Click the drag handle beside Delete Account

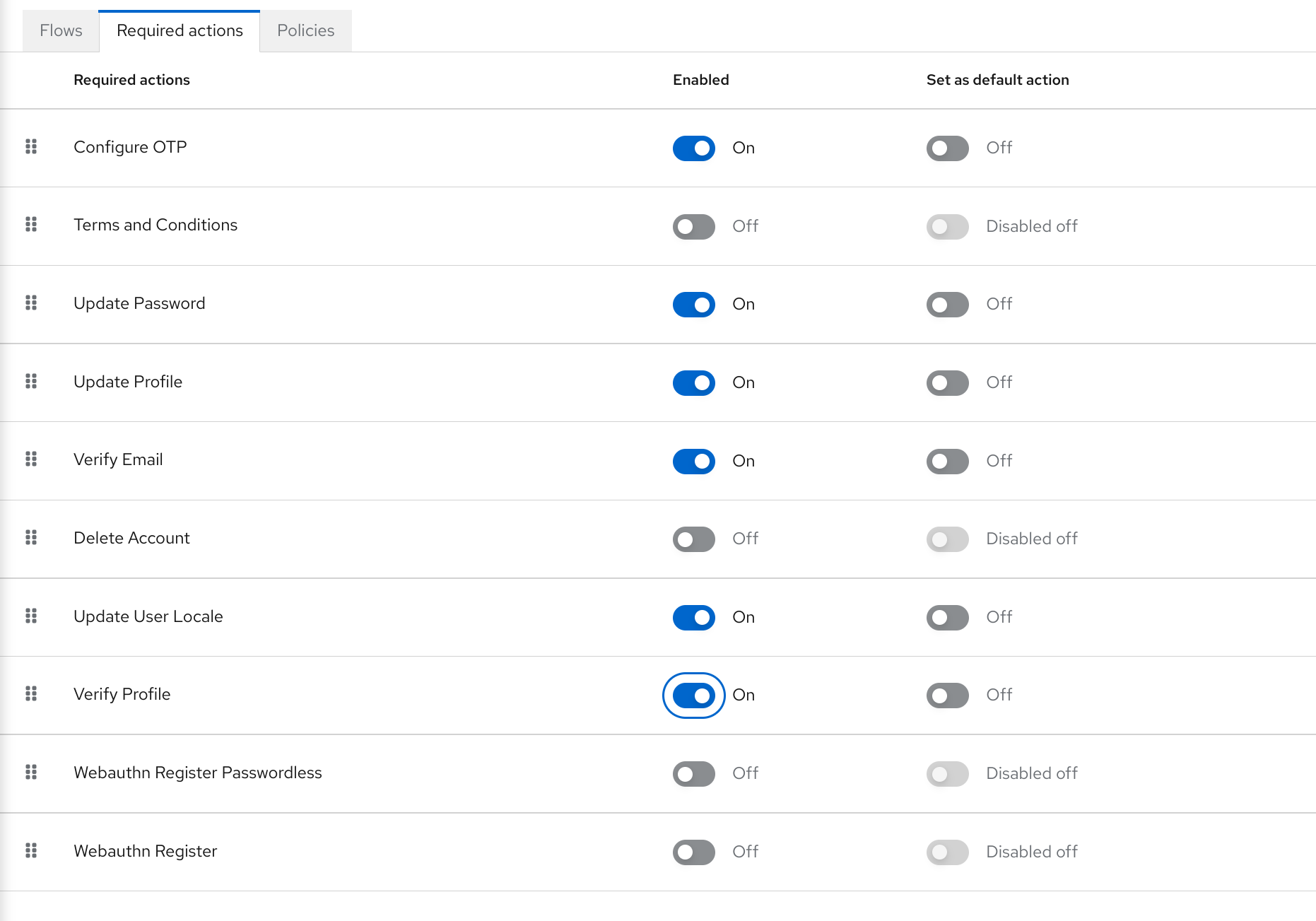click(31, 539)
